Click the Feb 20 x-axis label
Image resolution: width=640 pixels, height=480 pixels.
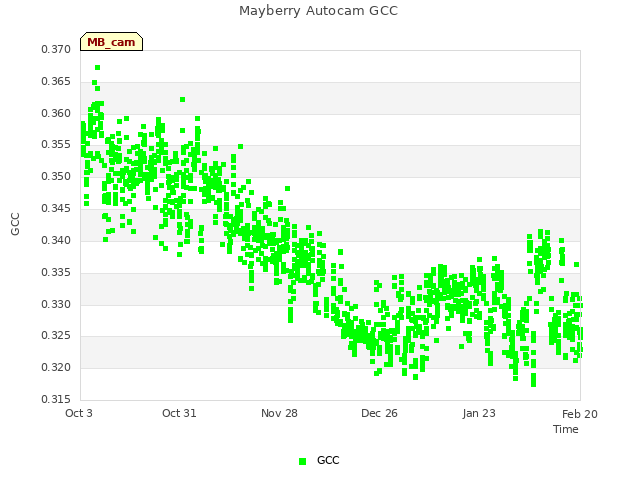click(x=580, y=414)
